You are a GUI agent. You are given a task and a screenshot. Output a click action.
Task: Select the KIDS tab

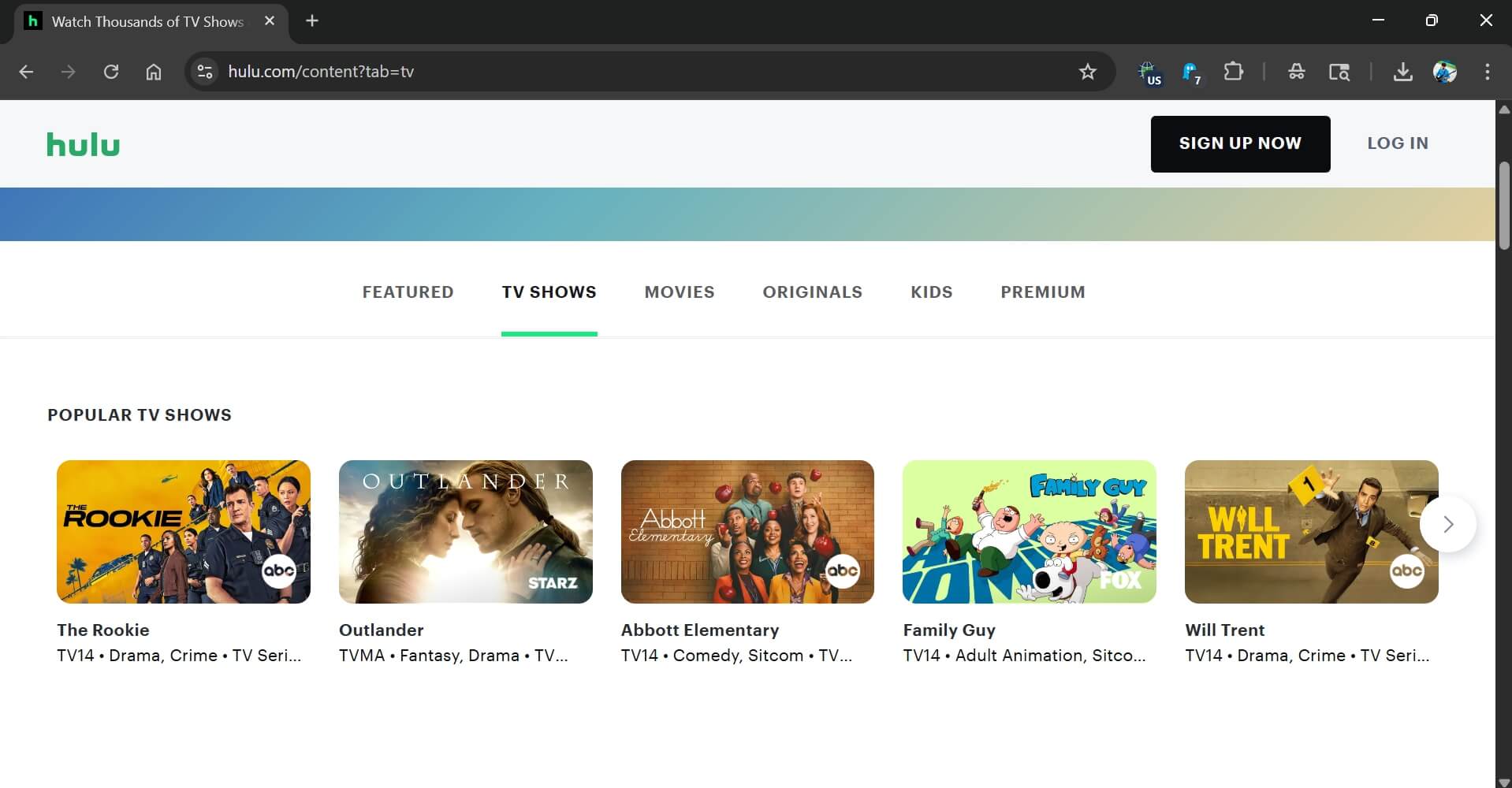(931, 292)
